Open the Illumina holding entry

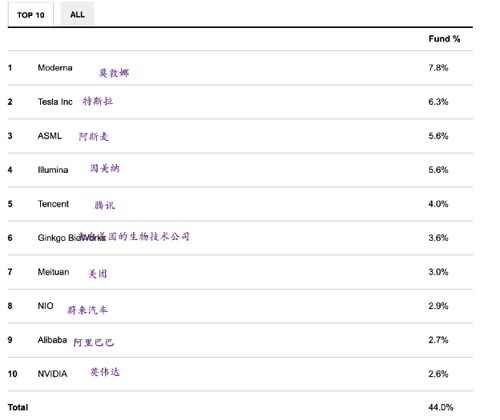click(x=53, y=170)
